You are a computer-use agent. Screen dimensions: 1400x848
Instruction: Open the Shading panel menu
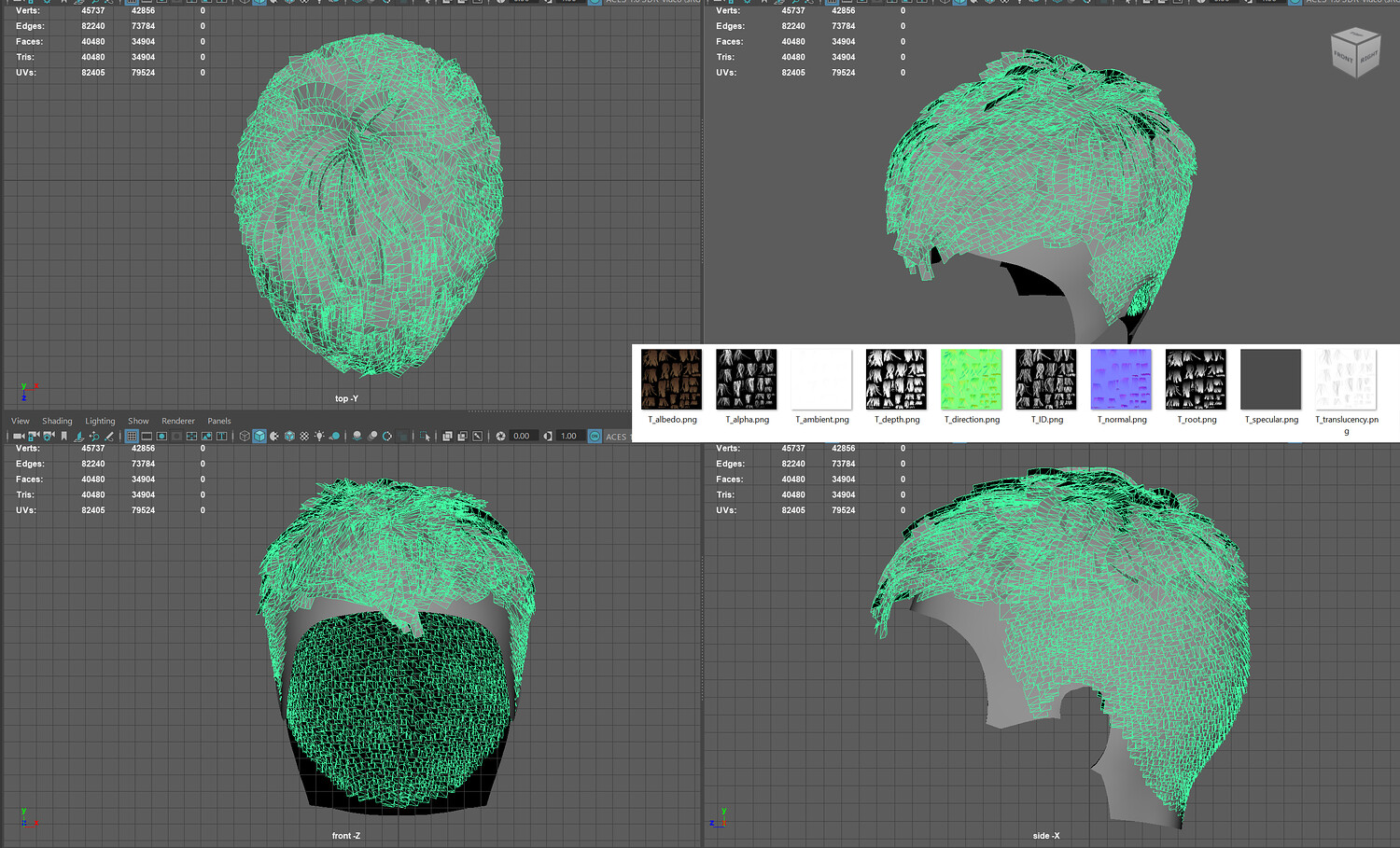(57, 421)
